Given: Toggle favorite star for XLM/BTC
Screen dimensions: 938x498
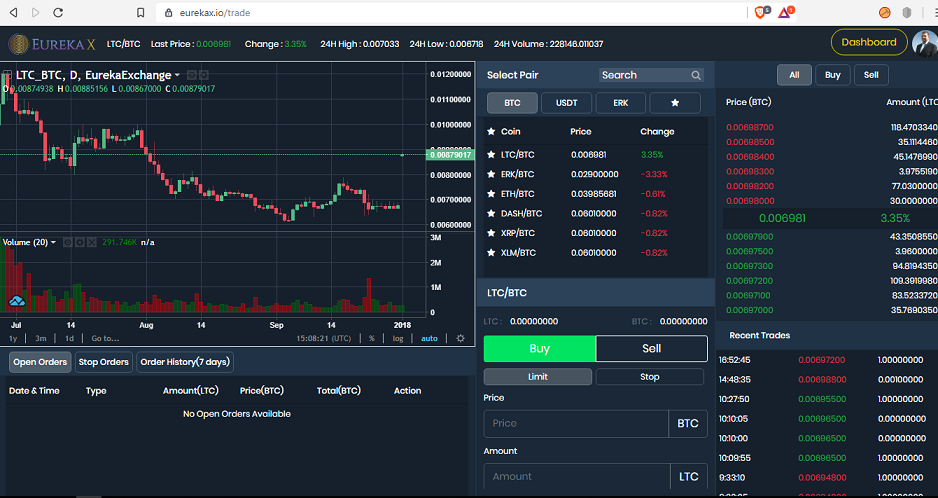Looking at the screenshot, I should [491, 253].
